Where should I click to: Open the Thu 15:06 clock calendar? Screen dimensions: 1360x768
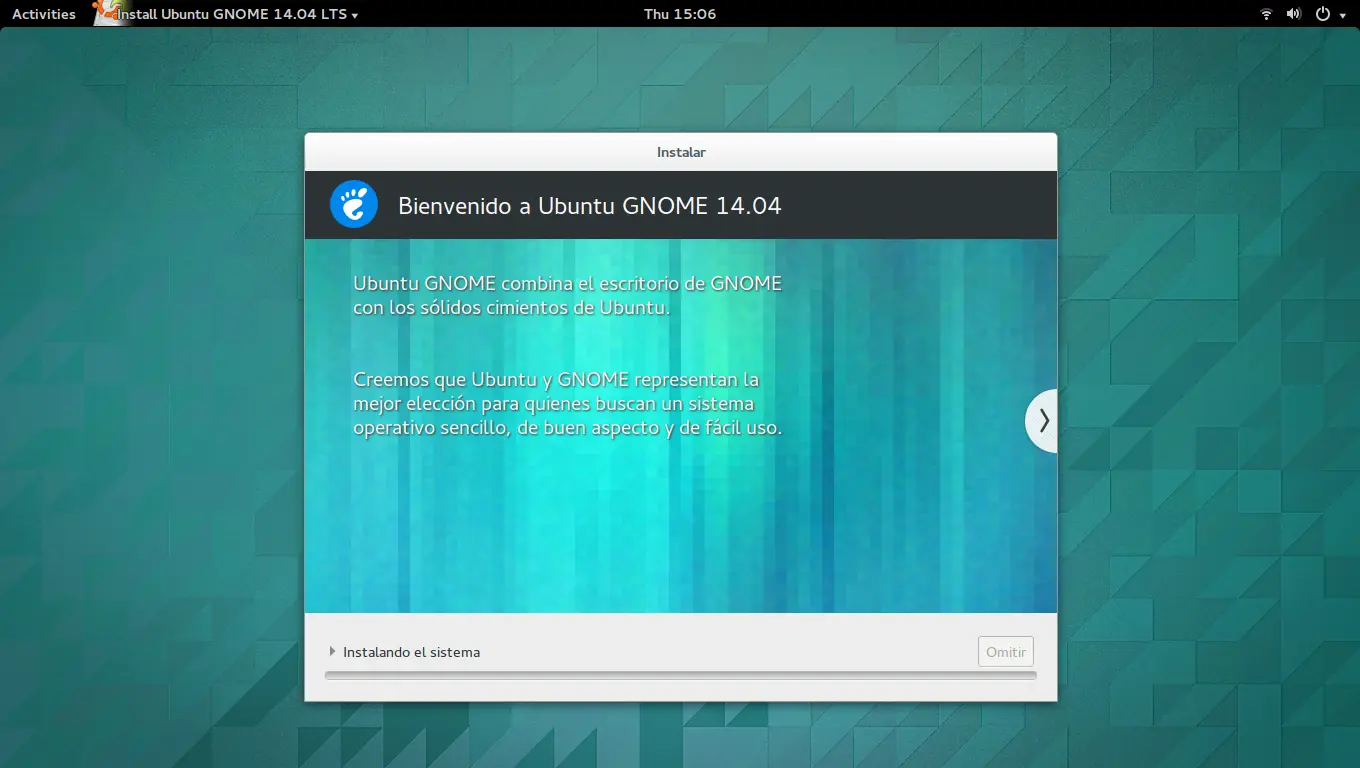[680, 14]
